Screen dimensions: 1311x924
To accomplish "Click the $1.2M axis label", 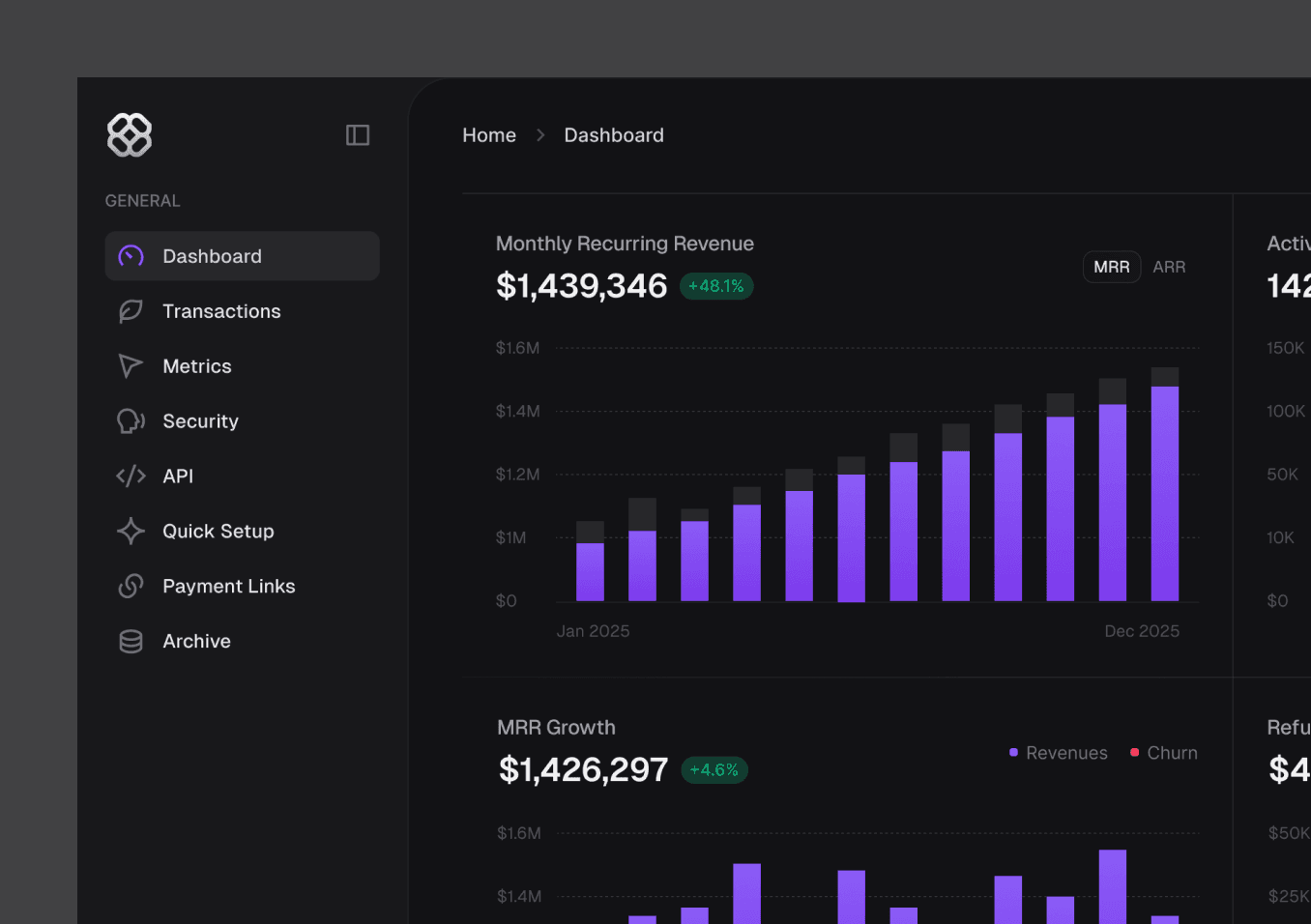I will (x=517, y=475).
